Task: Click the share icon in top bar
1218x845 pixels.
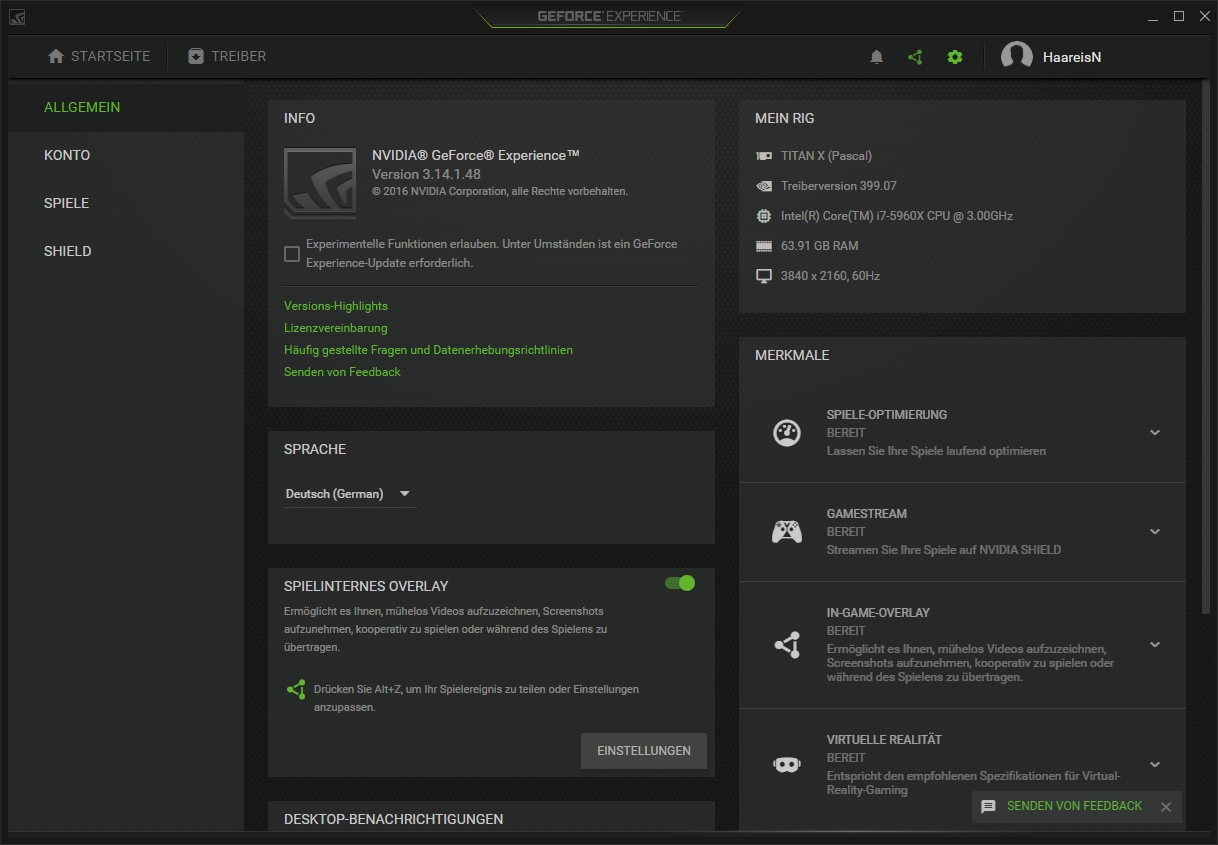Action: 915,57
